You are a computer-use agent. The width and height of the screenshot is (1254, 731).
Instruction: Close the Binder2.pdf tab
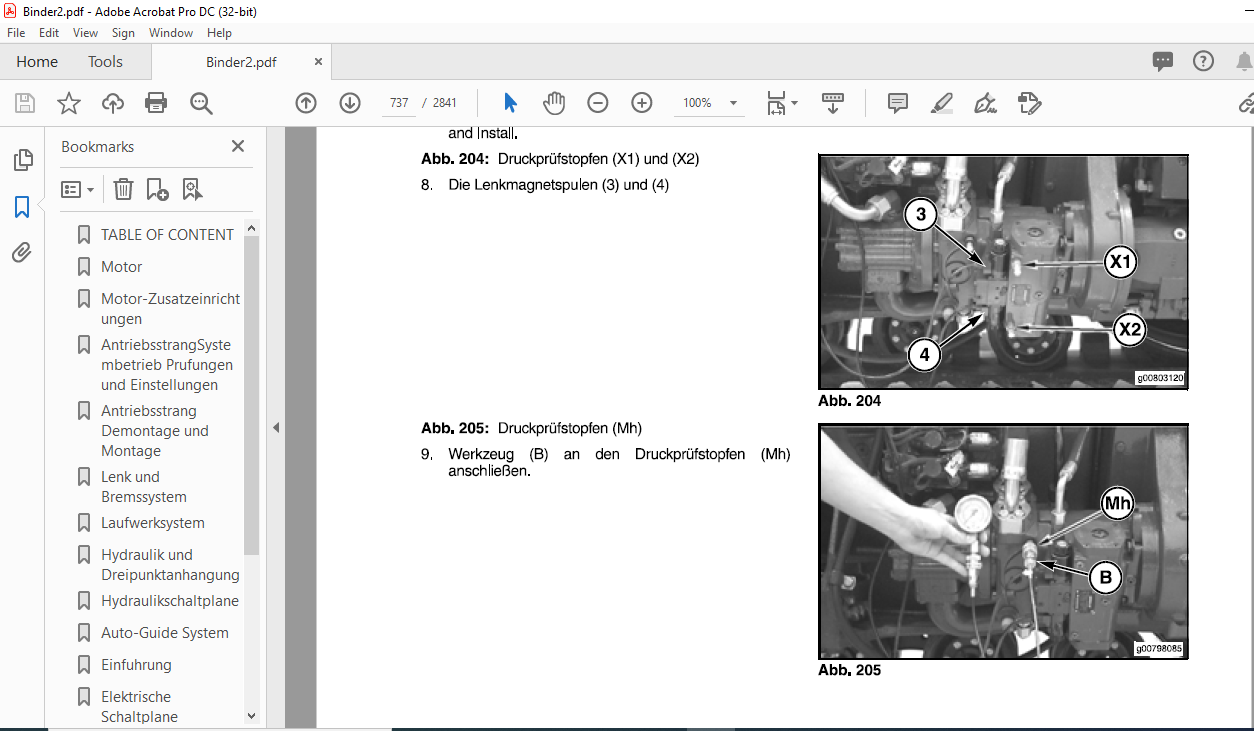tap(318, 61)
